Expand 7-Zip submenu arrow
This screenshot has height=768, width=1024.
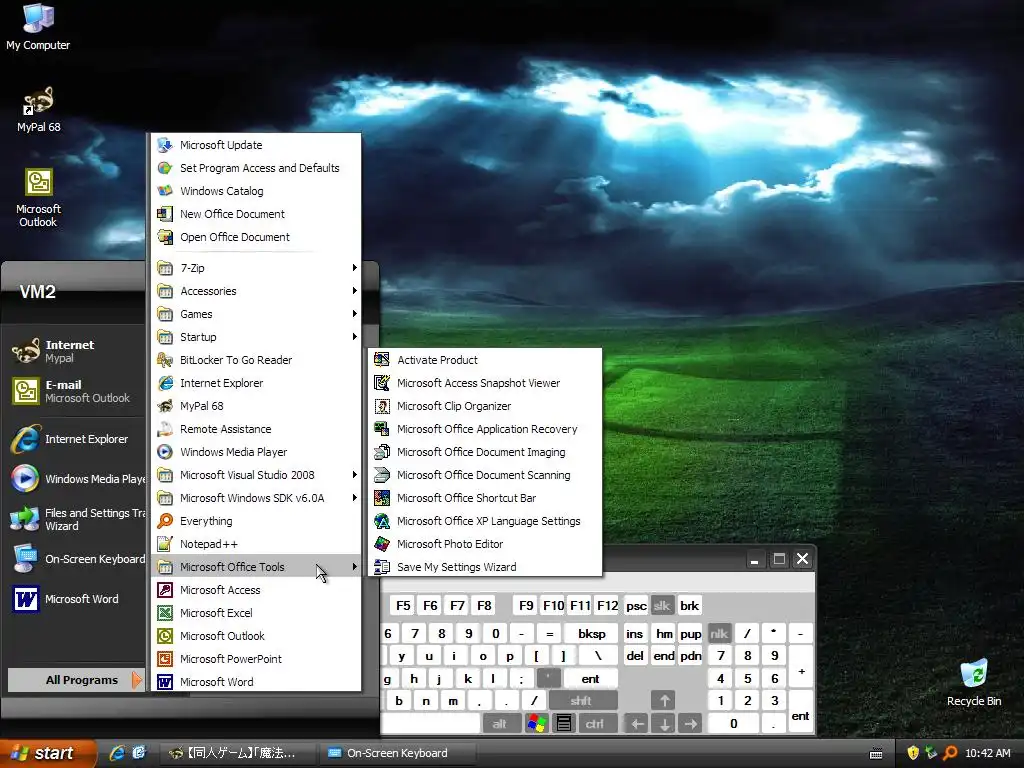(x=355, y=268)
